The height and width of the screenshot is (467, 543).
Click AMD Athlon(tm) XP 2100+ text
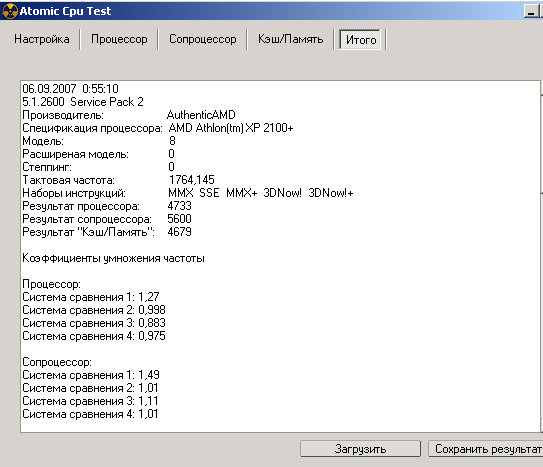pyautogui.click(x=231, y=128)
